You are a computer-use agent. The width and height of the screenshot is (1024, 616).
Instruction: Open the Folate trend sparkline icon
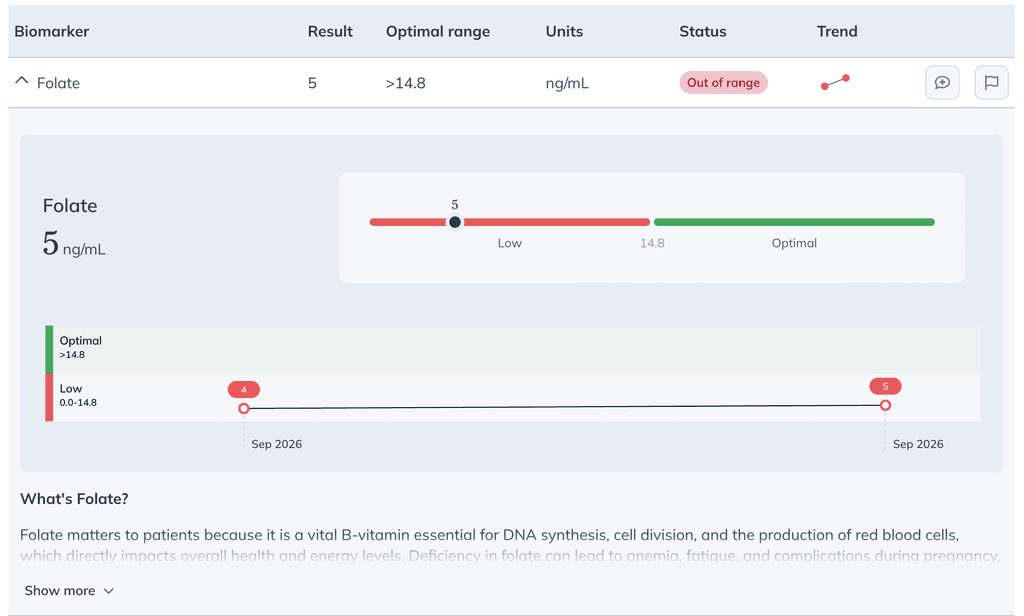coord(835,82)
